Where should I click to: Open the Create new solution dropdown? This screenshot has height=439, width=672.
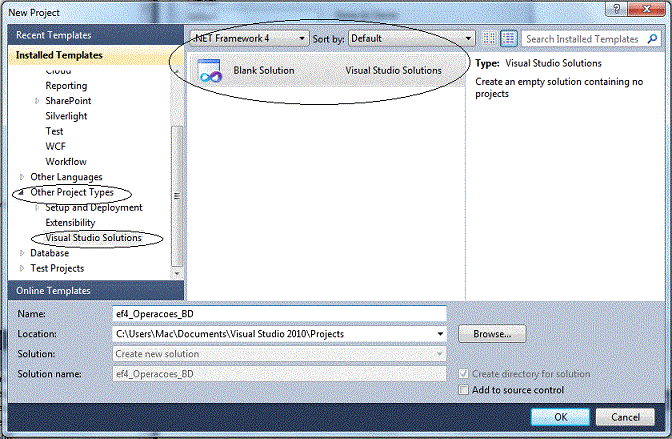[279, 354]
